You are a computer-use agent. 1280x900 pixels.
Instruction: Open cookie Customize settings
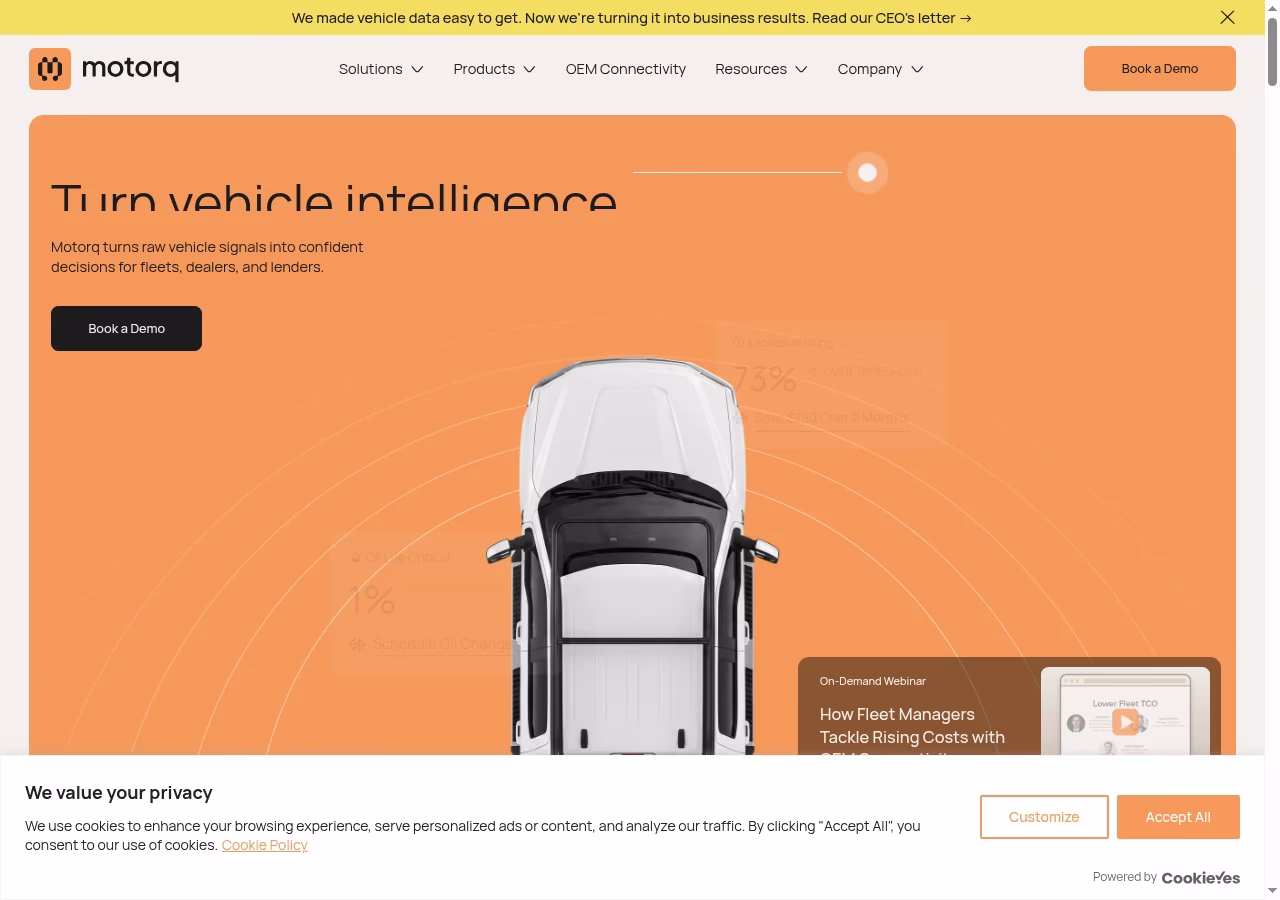coord(1044,817)
